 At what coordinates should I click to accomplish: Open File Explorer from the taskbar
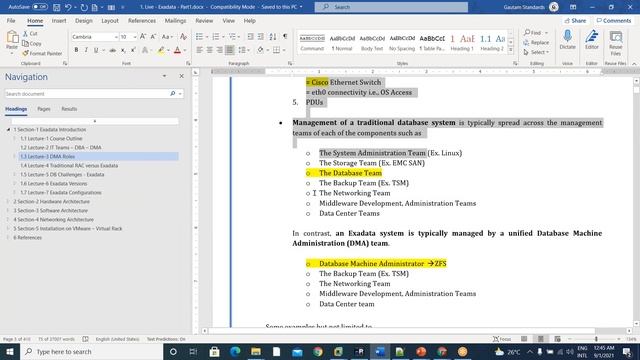click(x=256, y=351)
